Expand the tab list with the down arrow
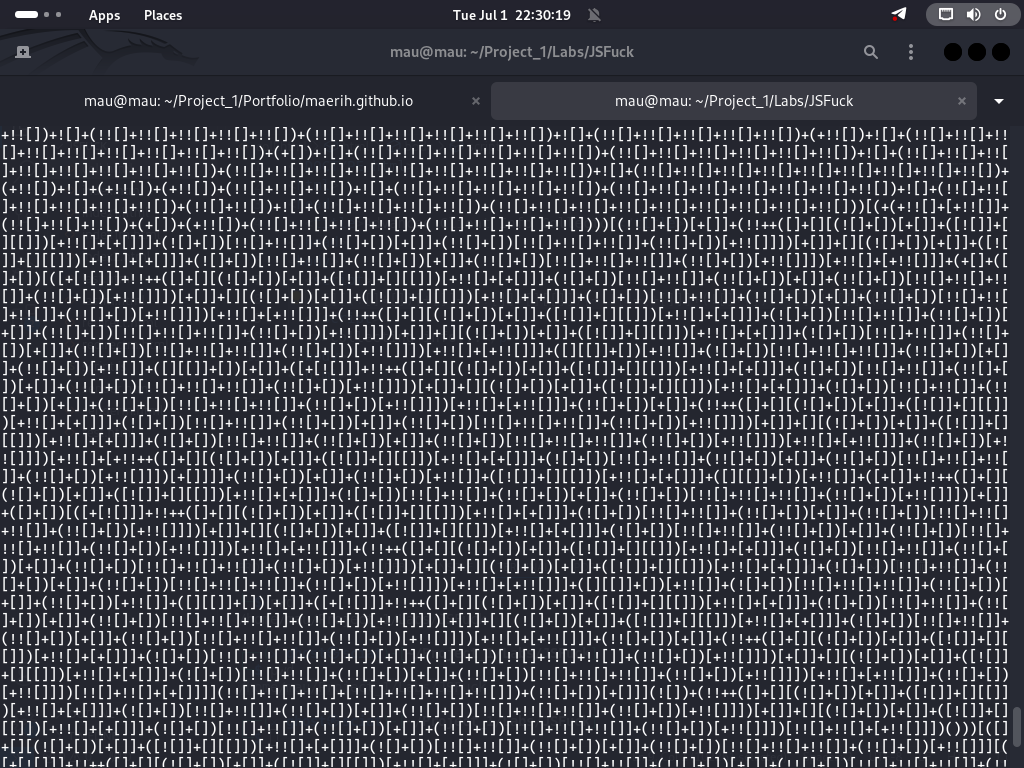The image size is (1024, 768). coord(998,100)
